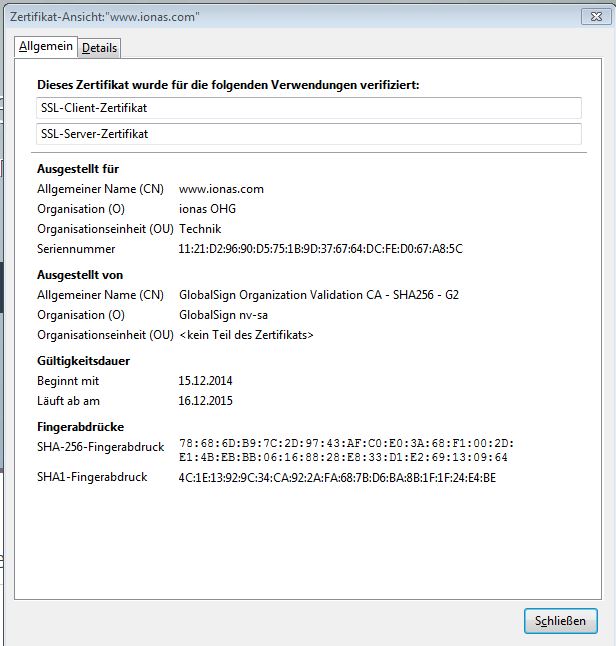The height and width of the screenshot is (646, 616).
Task: Click the organisation value ionas OHG
Action: click(x=207, y=209)
